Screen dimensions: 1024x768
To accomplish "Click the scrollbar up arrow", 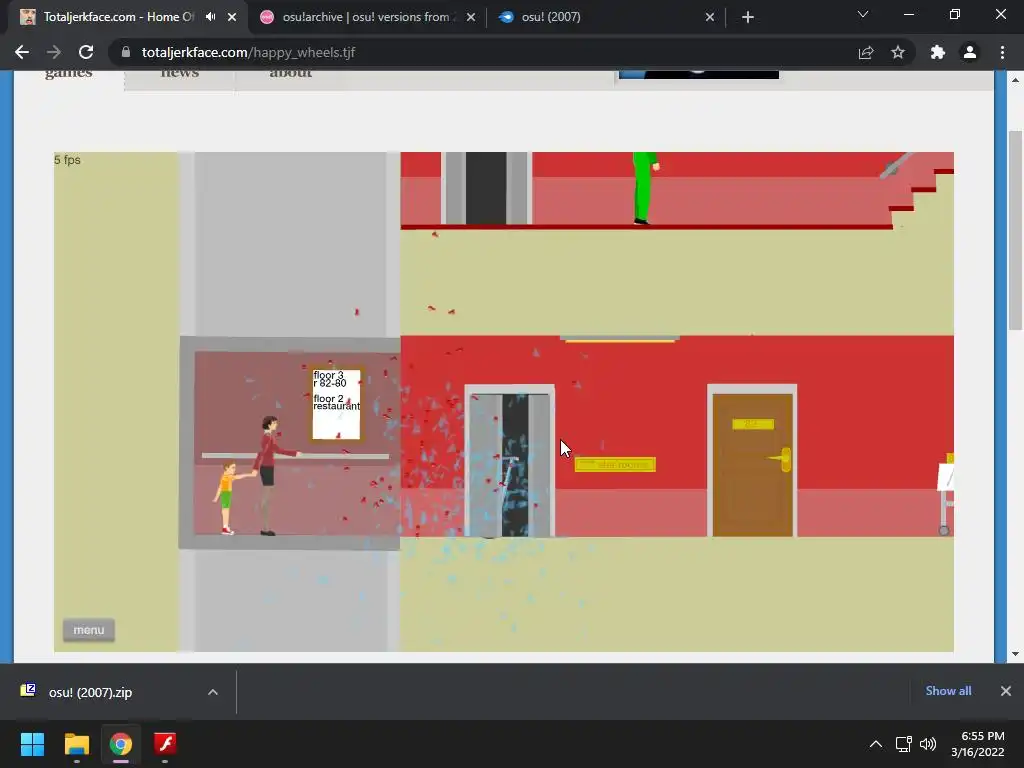I will click(x=1015, y=80).
